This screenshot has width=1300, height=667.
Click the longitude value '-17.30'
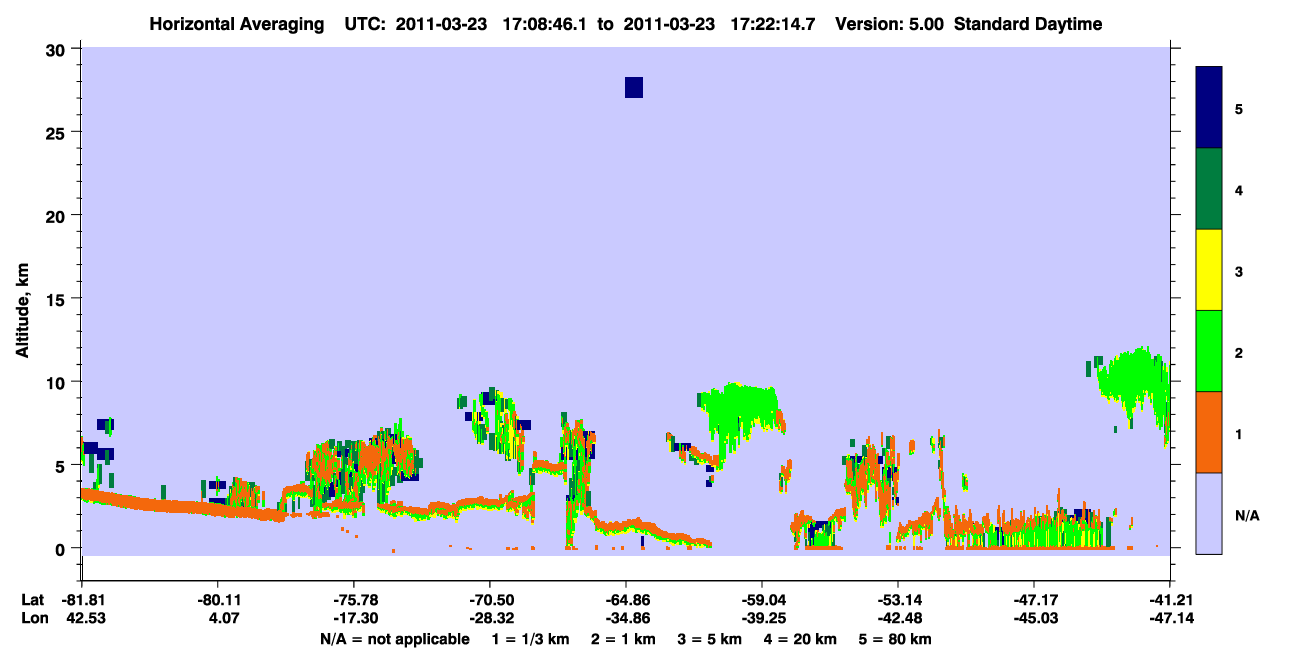354,619
